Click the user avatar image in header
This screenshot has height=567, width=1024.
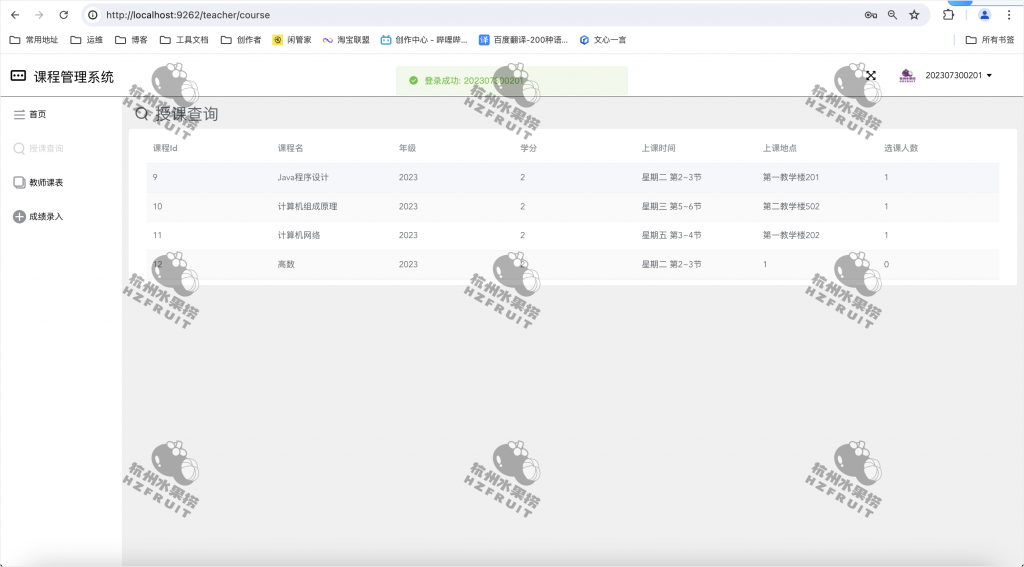[907, 76]
